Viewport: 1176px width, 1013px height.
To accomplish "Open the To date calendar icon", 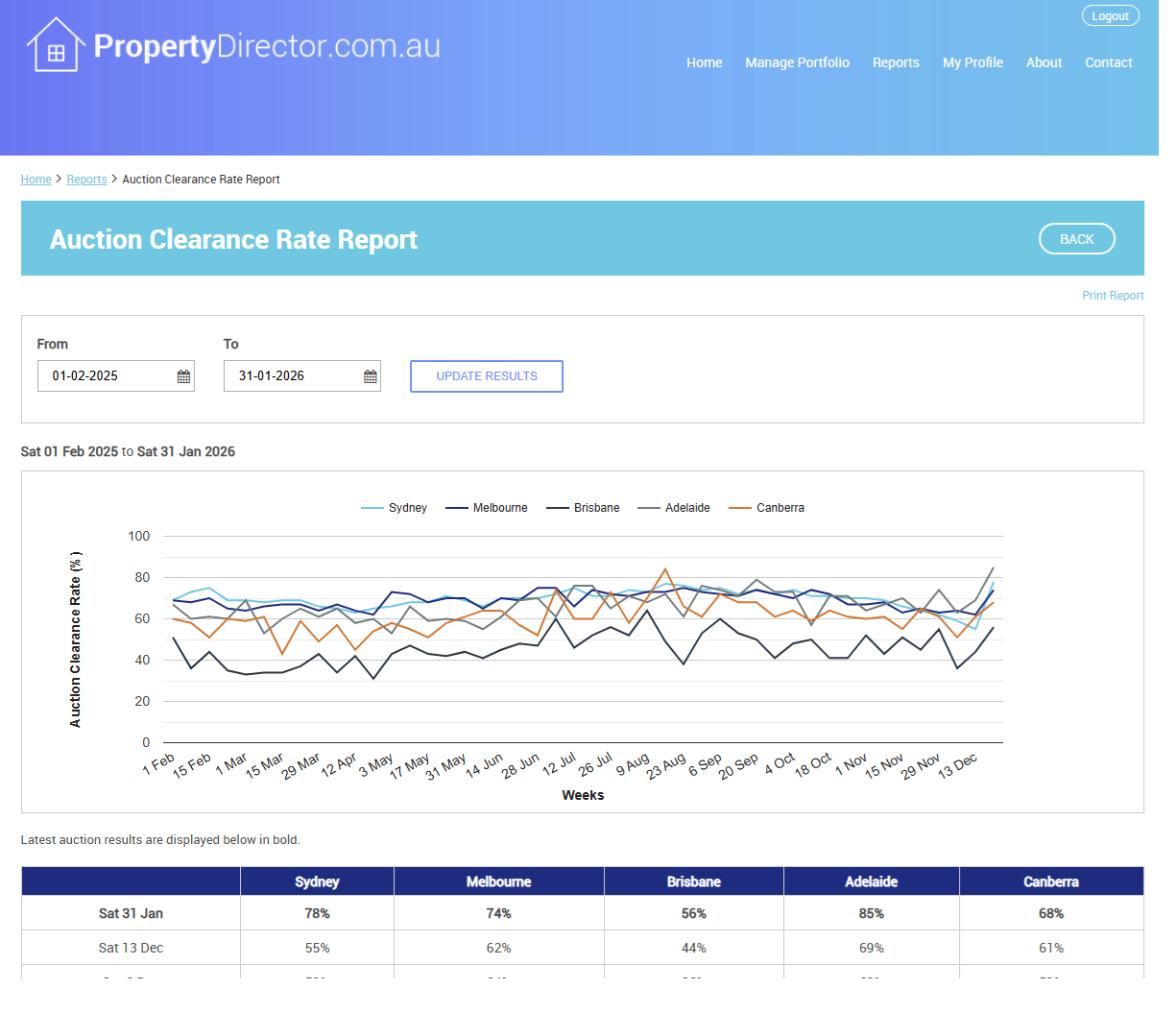I will [x=370, y=376].
